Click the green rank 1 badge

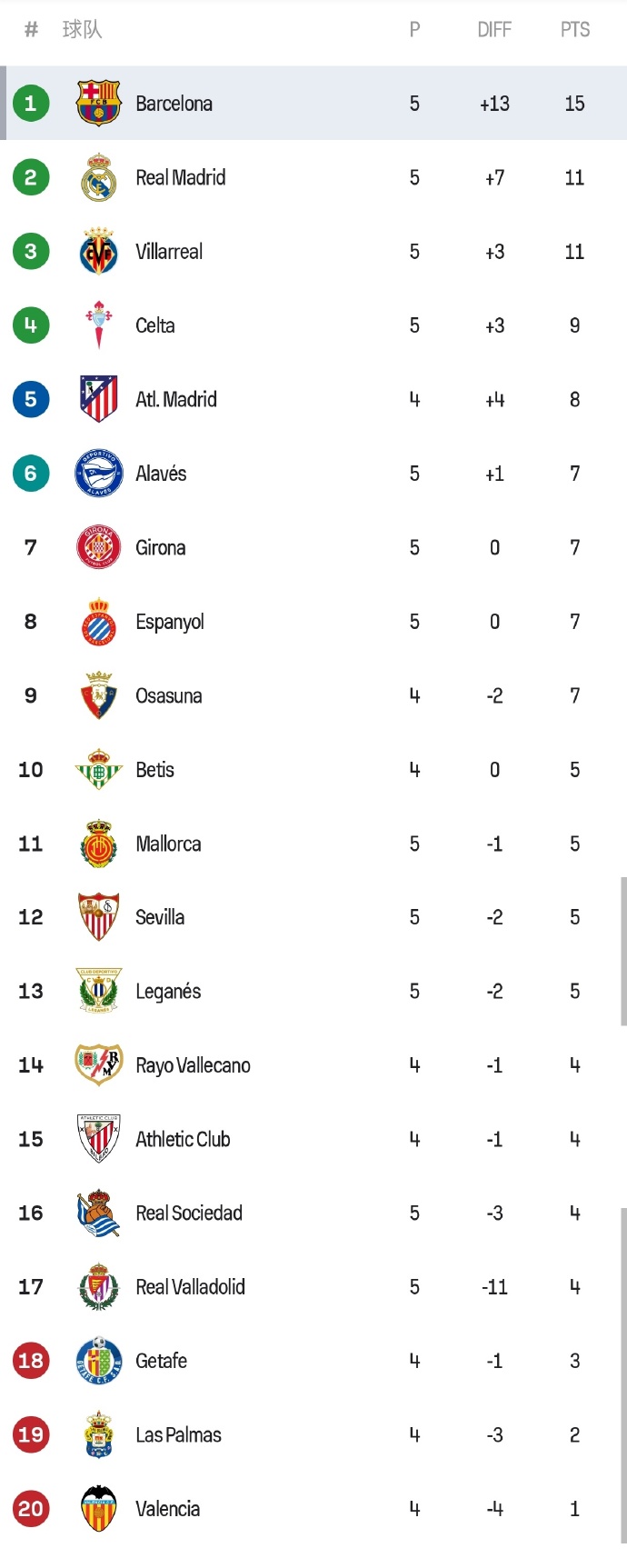click(31, 103)
